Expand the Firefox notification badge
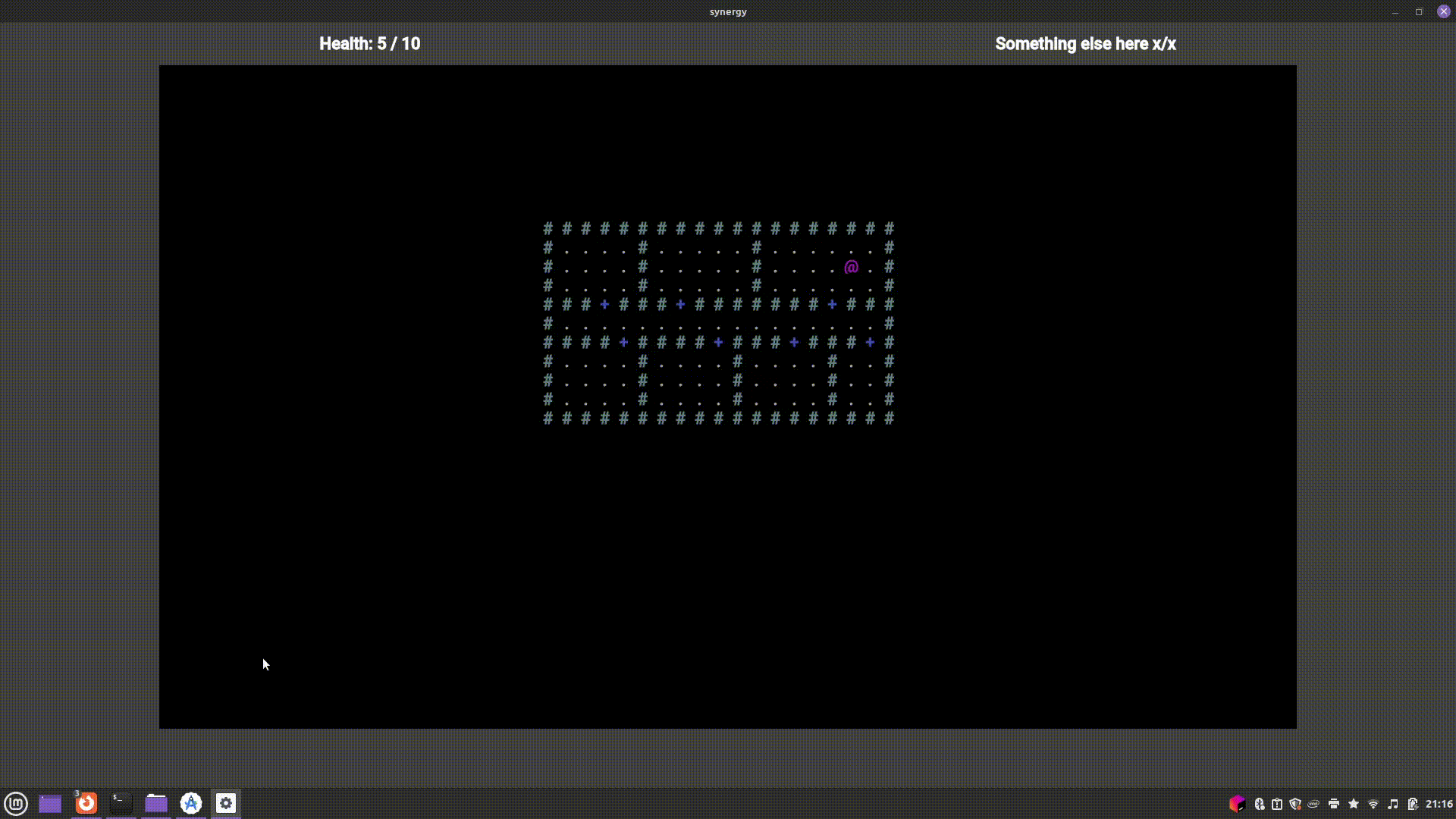 76,794
